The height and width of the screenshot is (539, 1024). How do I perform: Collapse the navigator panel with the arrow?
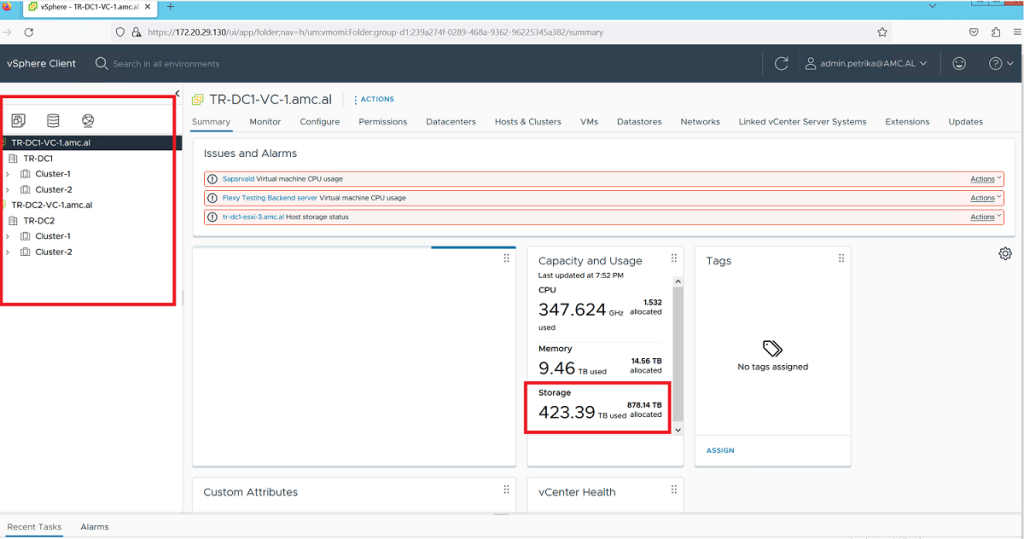[x=177, y=94]
